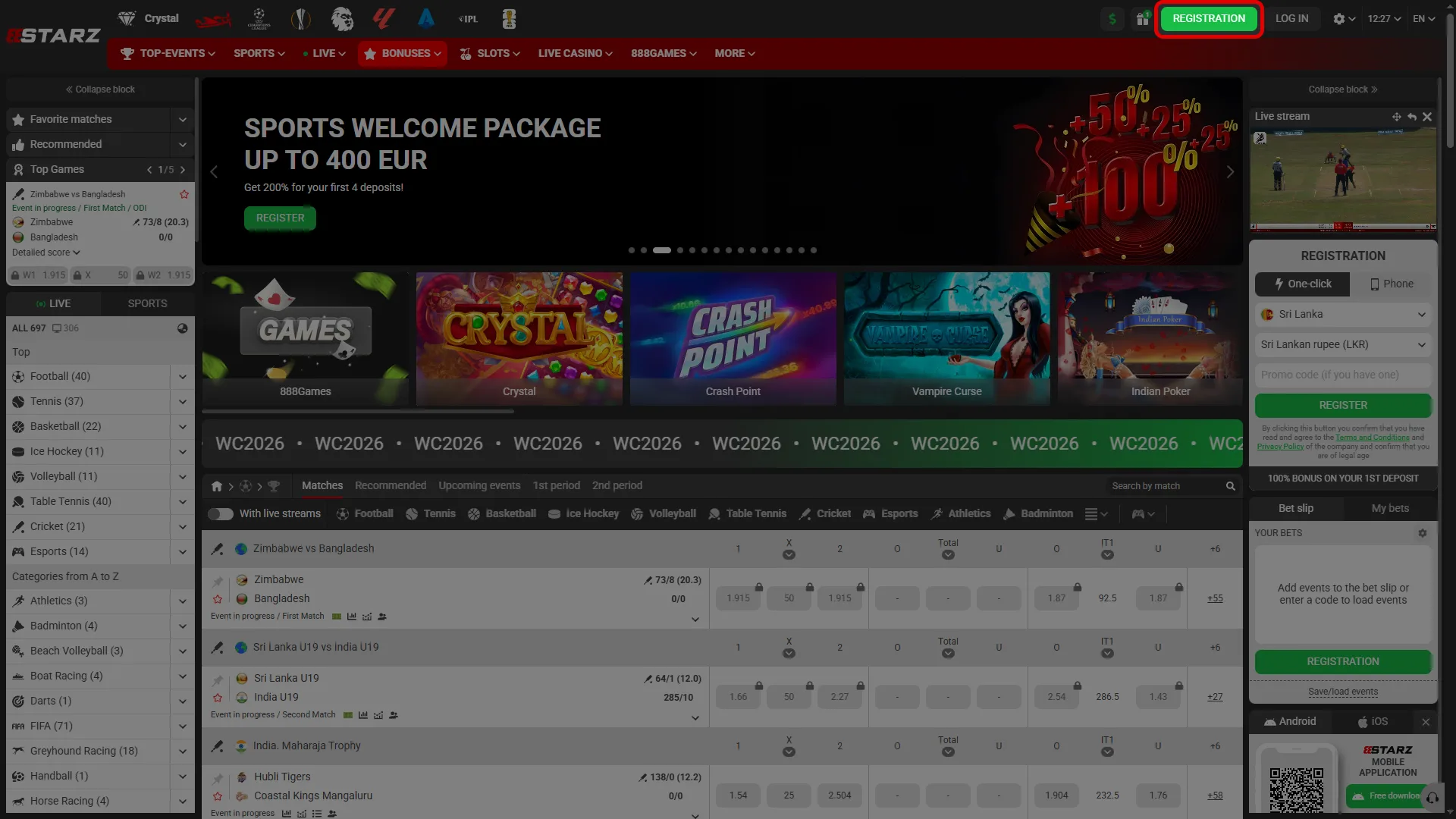Open the 12:27 time zone dropdown
1456x819 pixels.
tap(1384, 19)
